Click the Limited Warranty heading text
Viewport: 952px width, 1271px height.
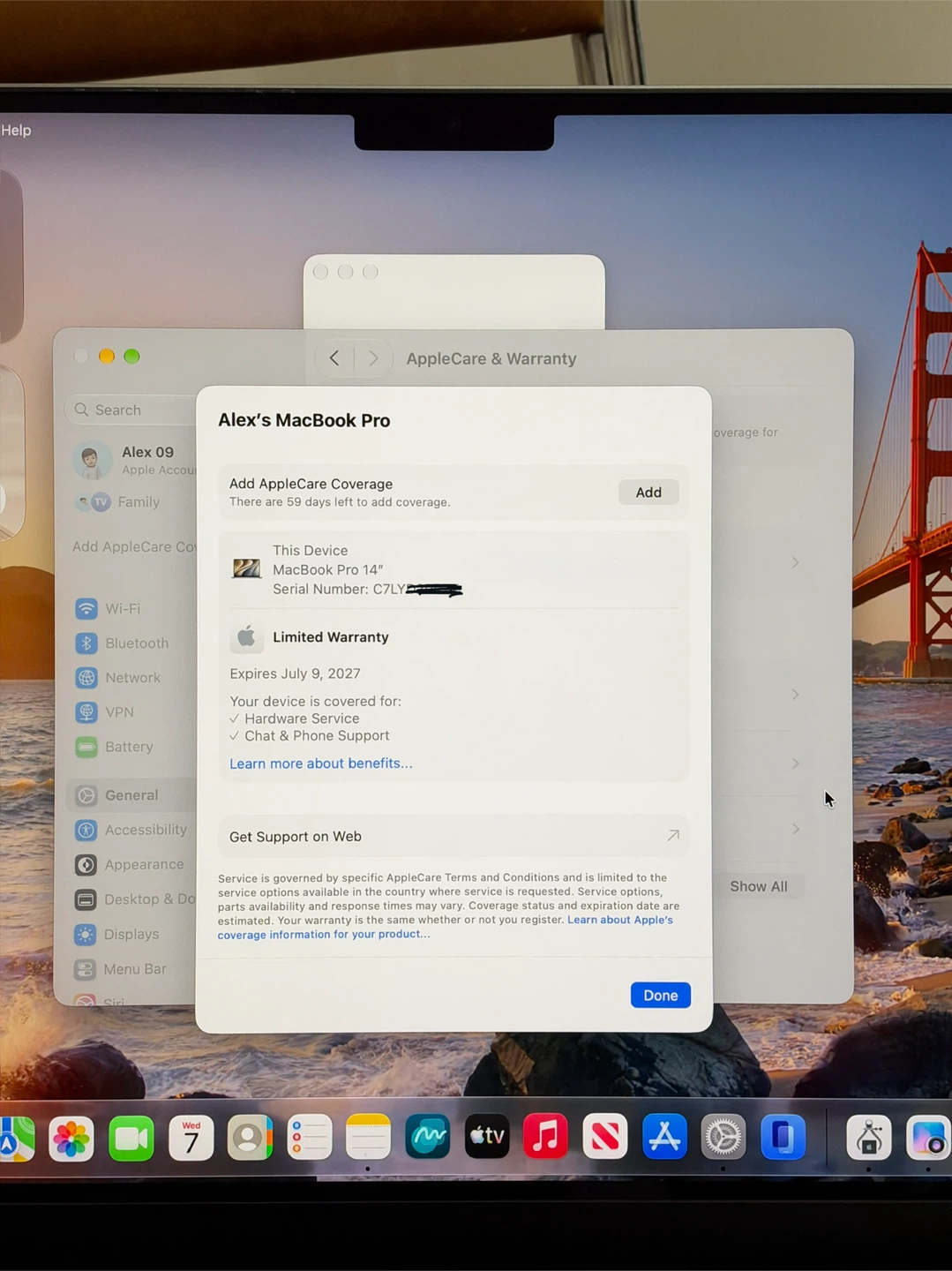(331, 637)
